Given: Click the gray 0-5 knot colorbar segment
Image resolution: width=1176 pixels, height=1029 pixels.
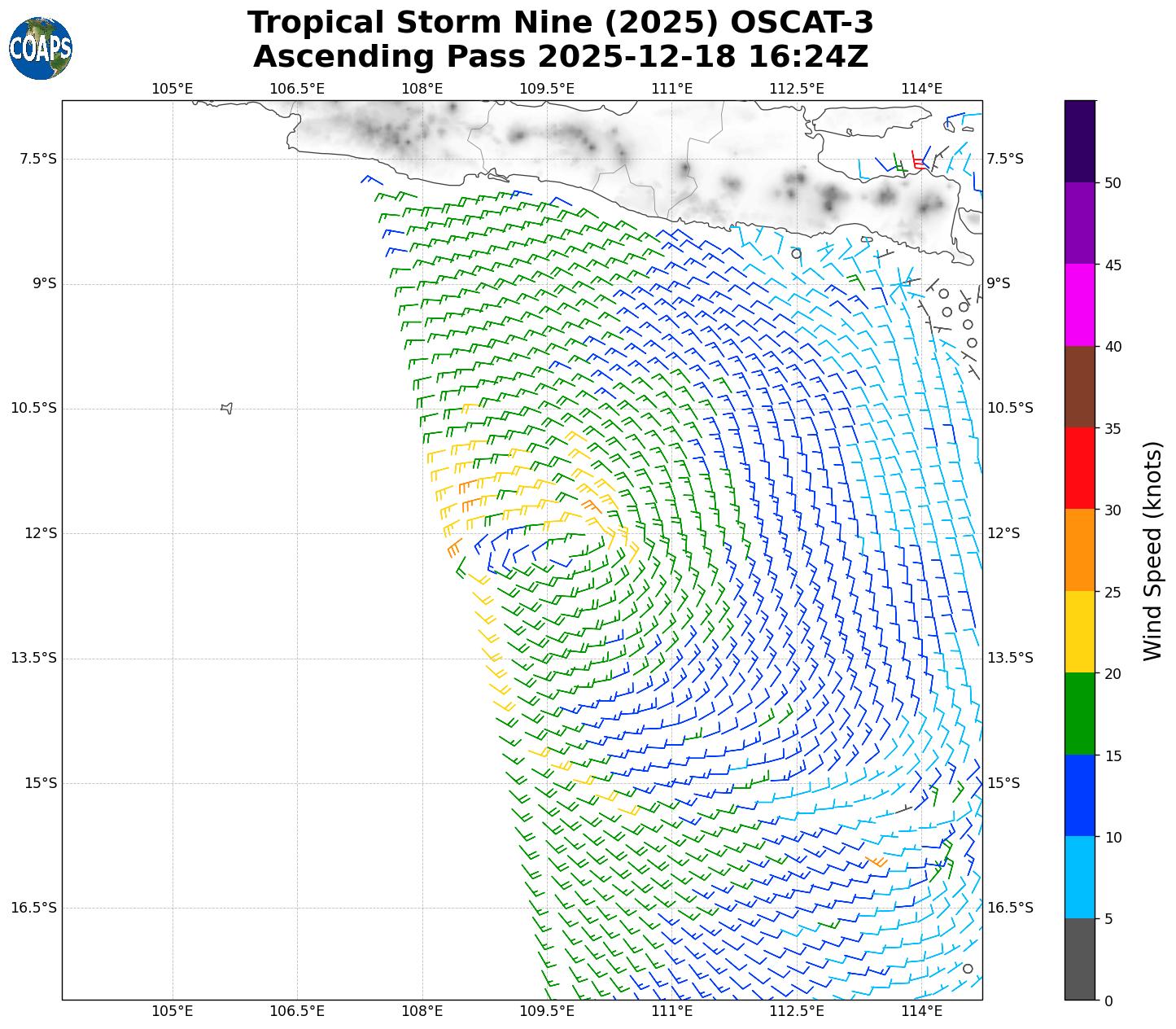Looking at the screenshot, I should [x=1080, y=959].
